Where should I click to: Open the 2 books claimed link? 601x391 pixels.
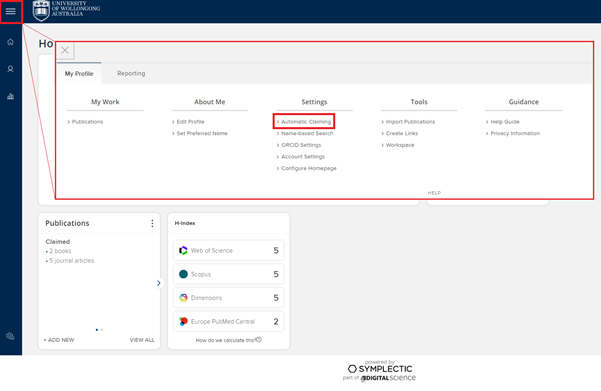coord(60,251)
